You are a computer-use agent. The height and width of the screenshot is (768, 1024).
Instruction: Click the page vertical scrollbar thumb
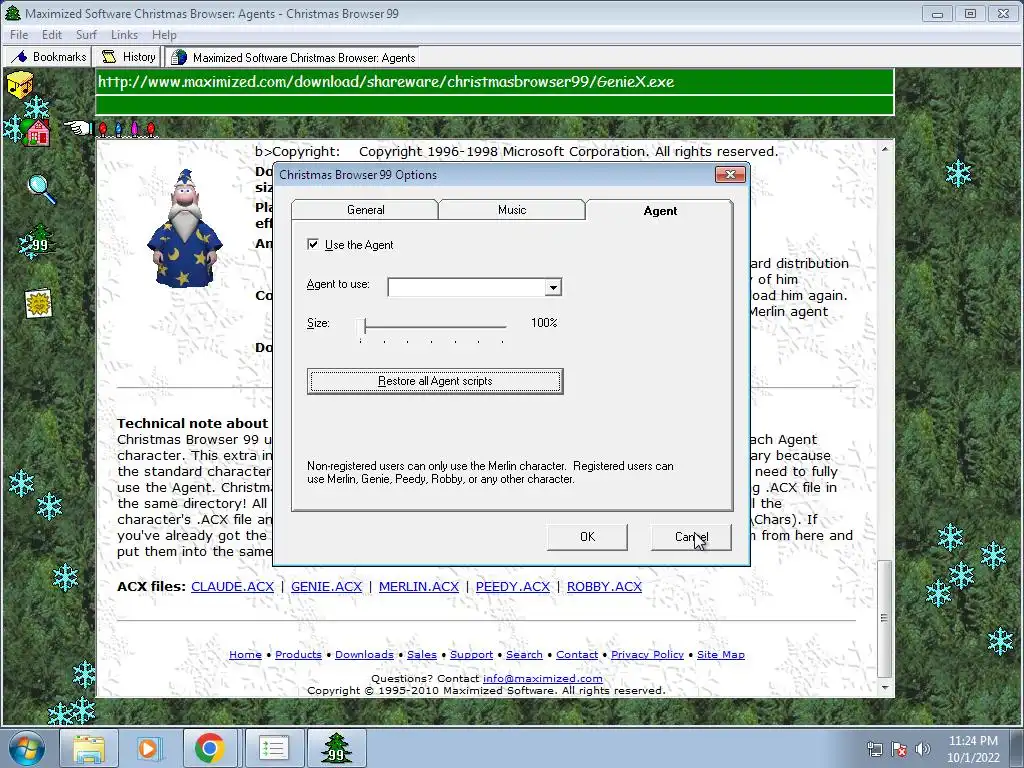pos(885,618)
